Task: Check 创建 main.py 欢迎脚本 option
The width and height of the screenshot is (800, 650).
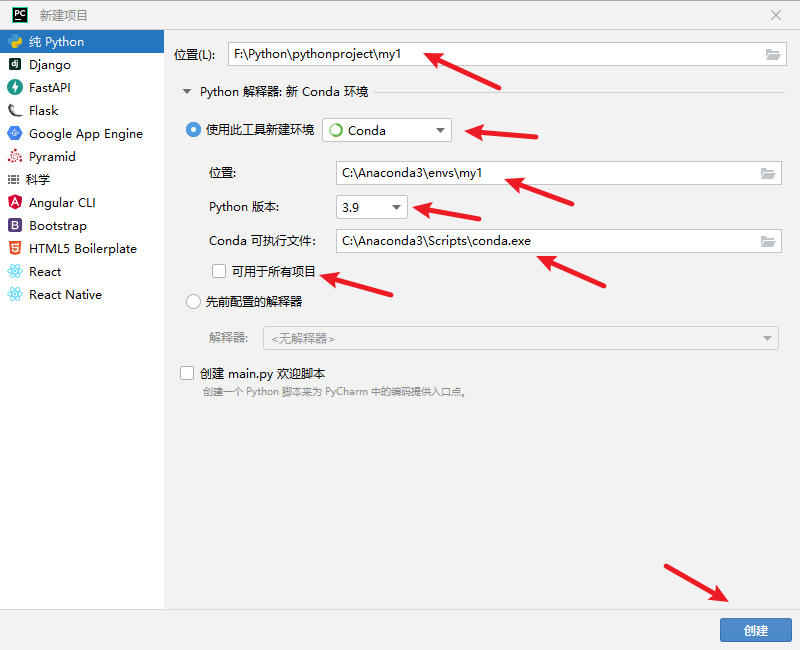Action: (187, 373)
